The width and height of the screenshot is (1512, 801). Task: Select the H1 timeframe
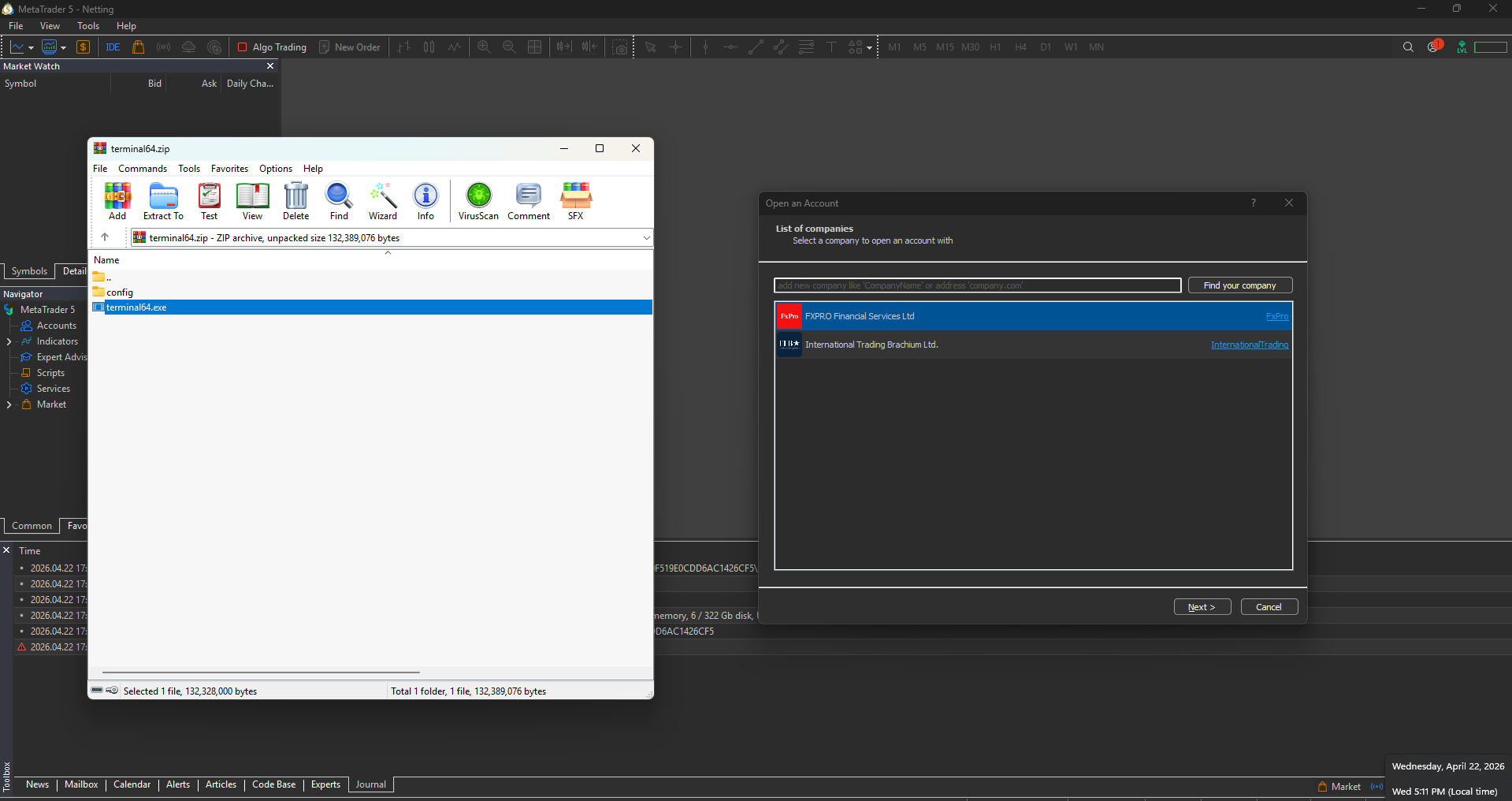pos(995,47)
